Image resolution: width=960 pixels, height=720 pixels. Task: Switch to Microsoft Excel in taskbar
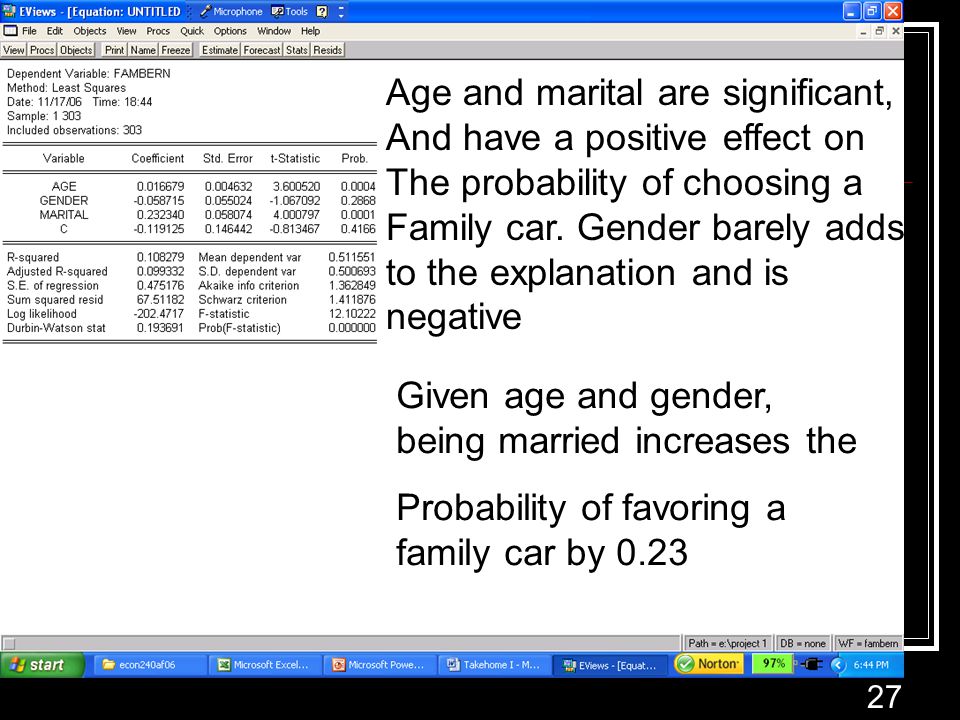tap(264, 665)
